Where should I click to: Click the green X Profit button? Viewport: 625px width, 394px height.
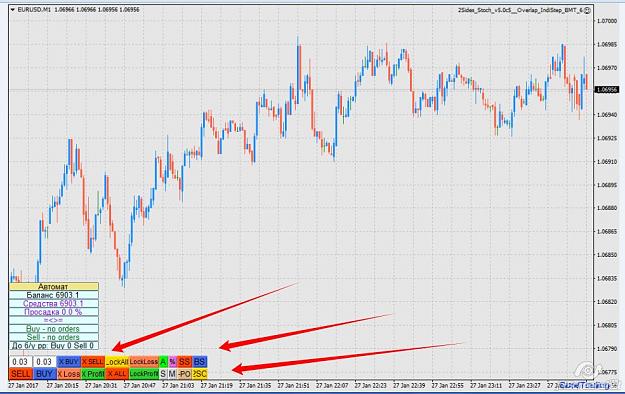pos(93,374)
